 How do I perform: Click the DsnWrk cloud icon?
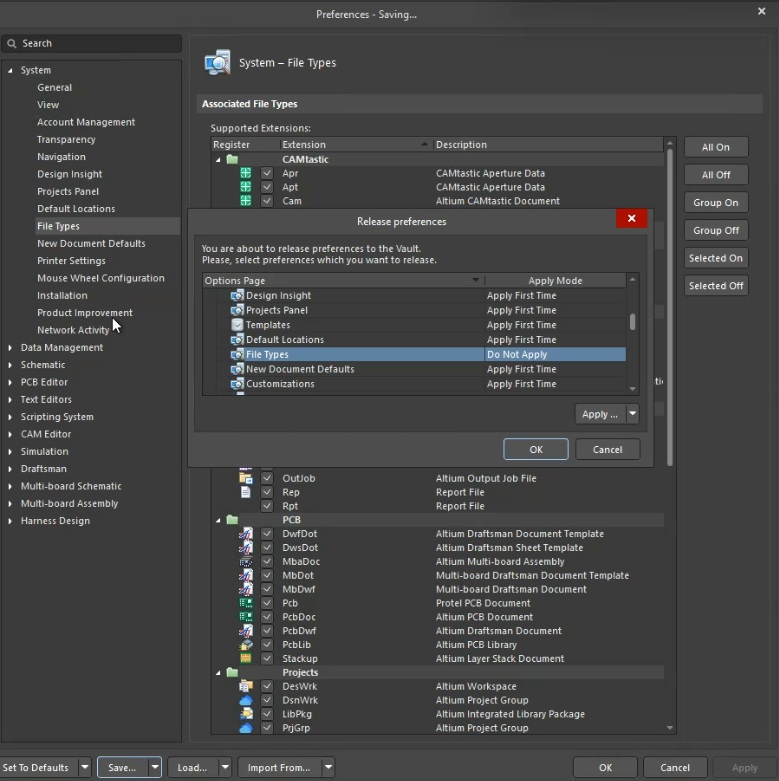click(246, 700)
